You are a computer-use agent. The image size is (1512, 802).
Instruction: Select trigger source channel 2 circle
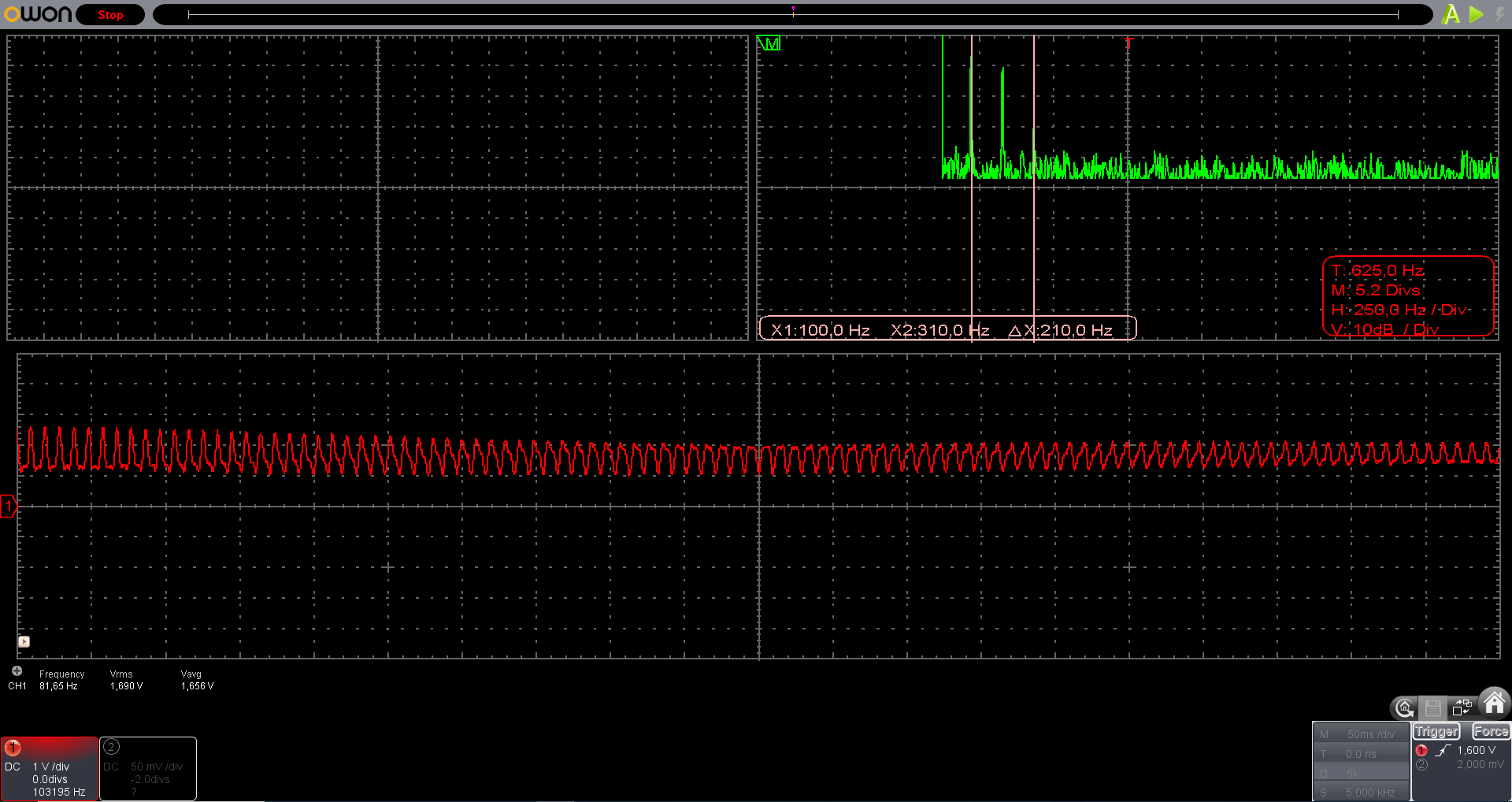click(x=1421, y=765)
